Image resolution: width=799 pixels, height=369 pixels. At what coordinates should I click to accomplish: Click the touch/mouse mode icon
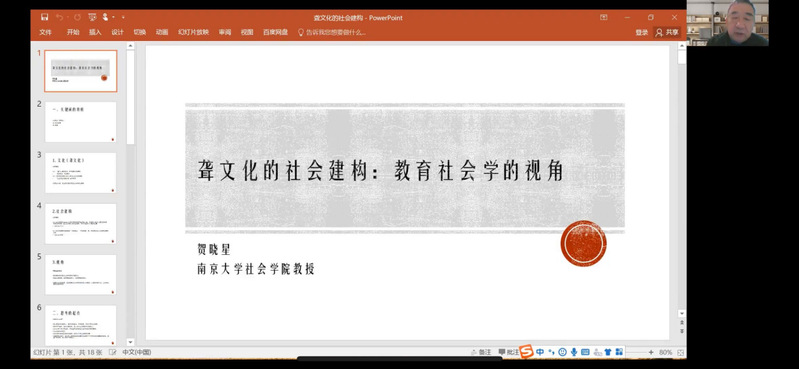(105, 17)
